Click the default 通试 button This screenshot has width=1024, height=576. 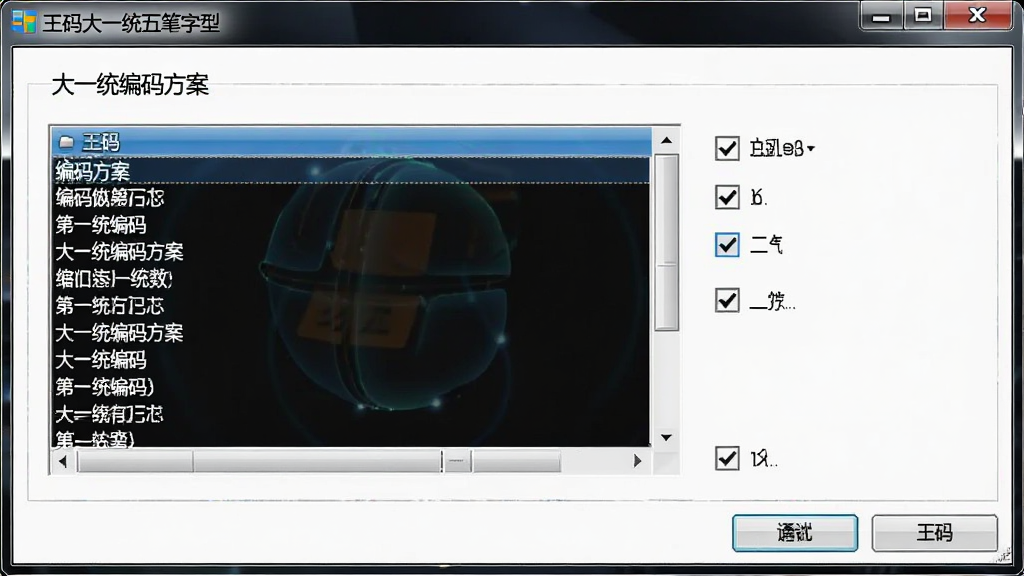click(x=795, y=533)
